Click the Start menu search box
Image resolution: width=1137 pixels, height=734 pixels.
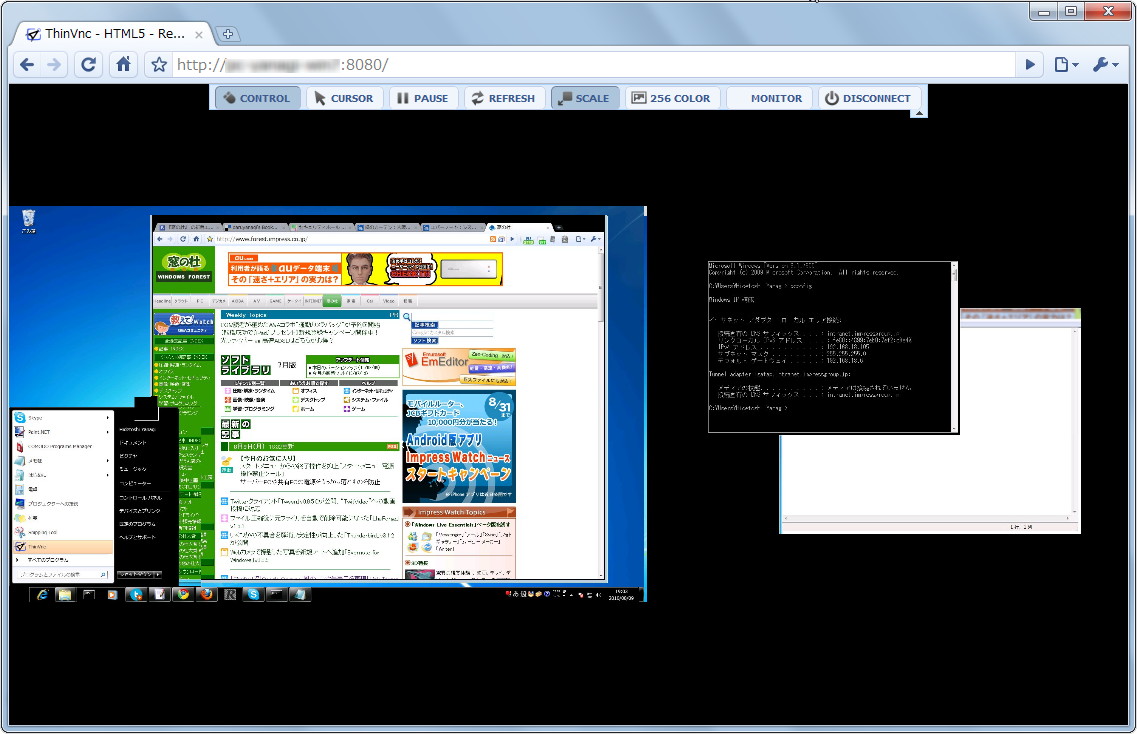coord(62,574)
